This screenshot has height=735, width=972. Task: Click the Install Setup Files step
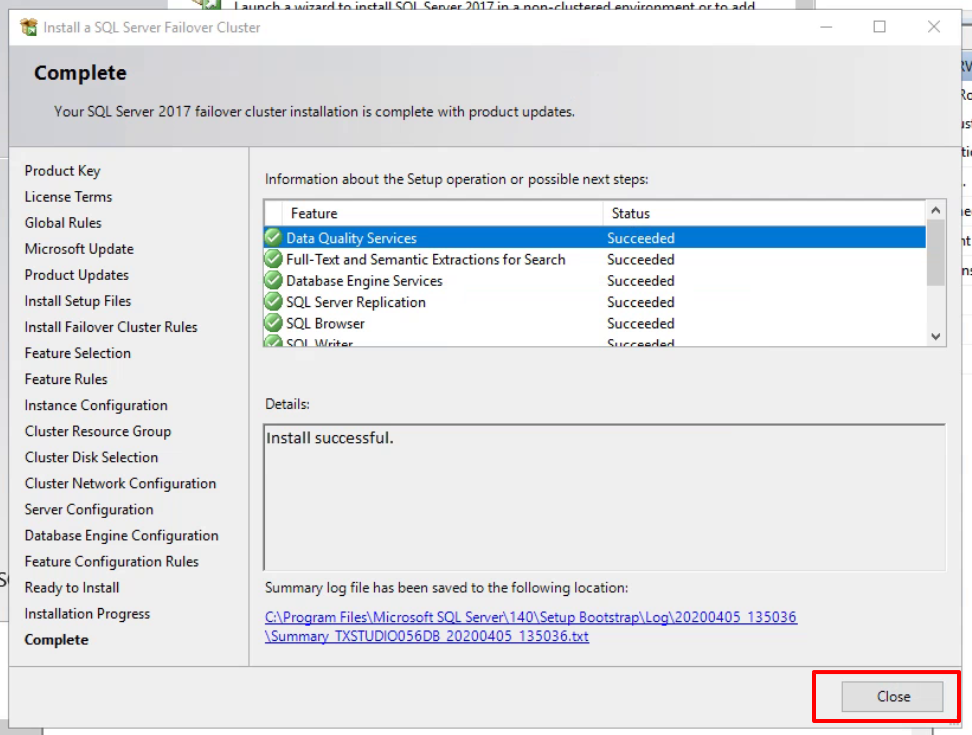click(x=77, y=301)
